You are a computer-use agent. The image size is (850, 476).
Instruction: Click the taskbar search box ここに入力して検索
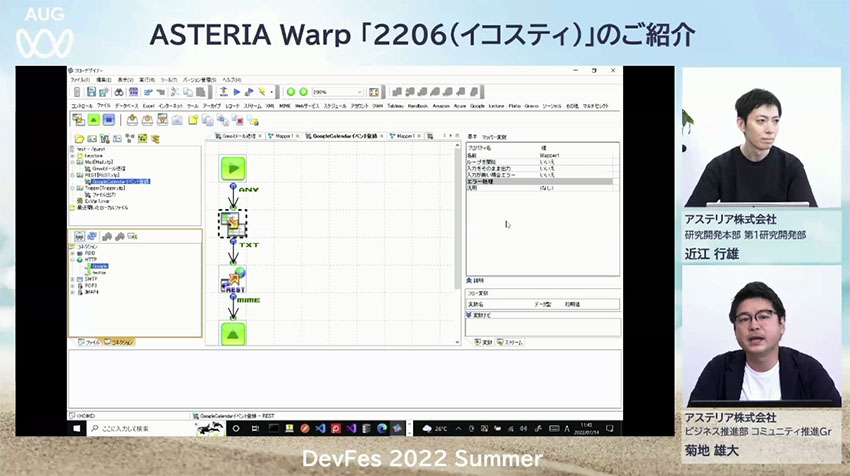pyautogui.click(x=141, y=428)
